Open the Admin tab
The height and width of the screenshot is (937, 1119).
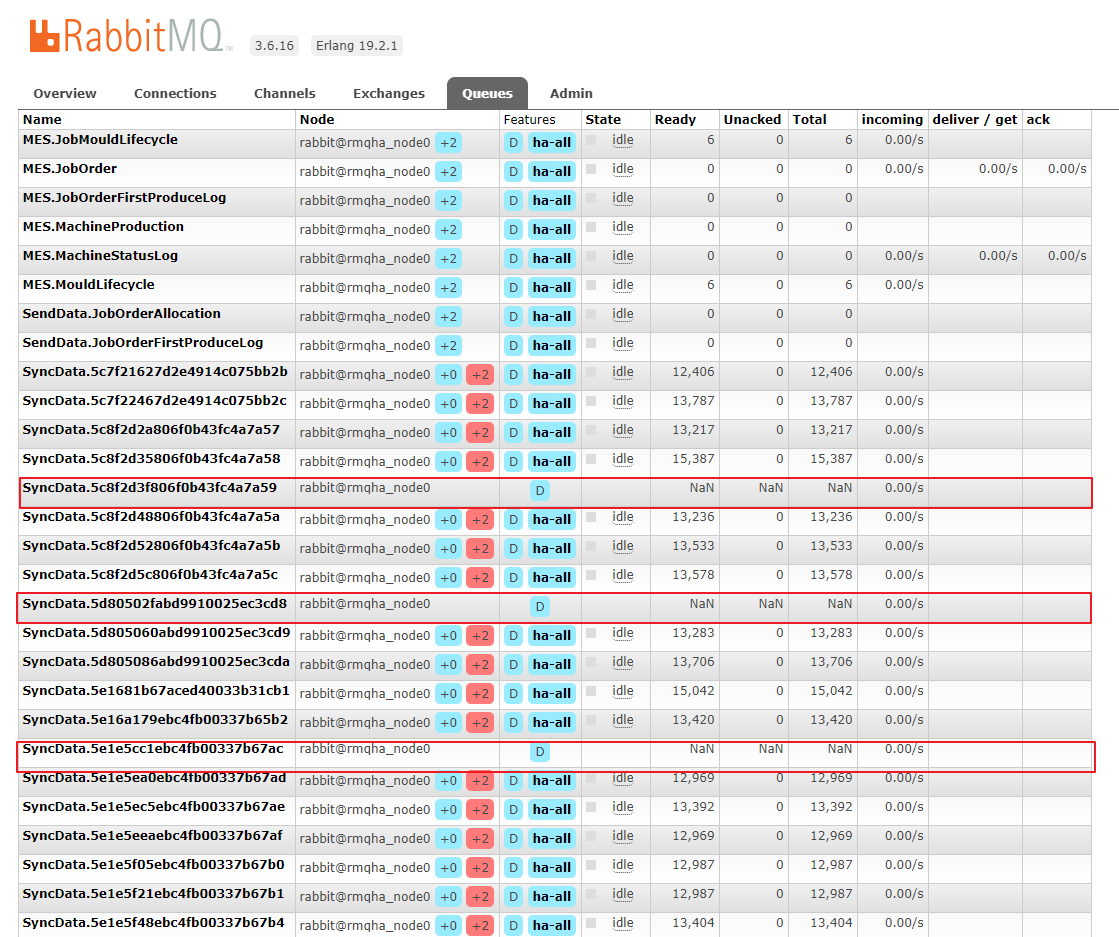coord(571,93)
